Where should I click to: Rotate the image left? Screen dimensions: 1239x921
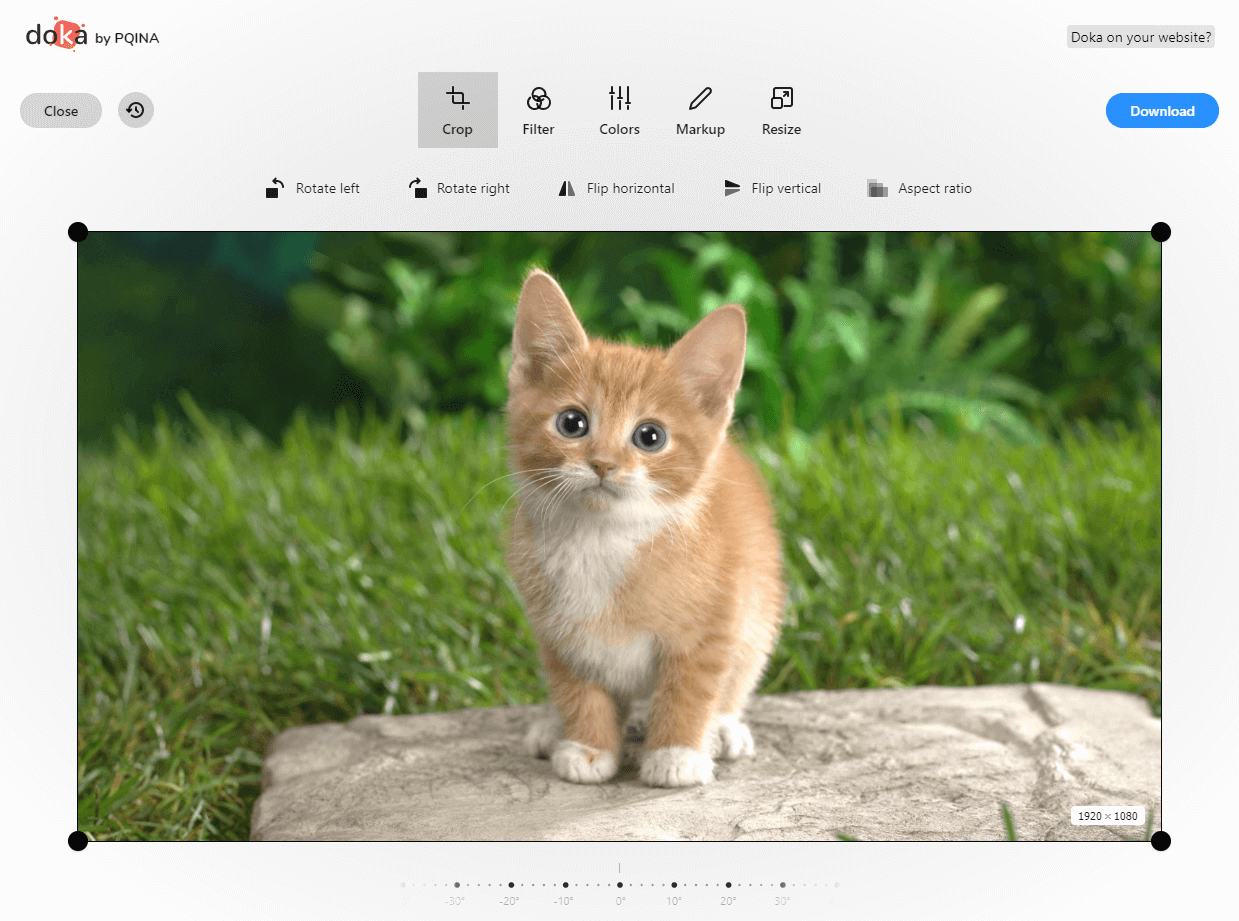tap(312, 188)
